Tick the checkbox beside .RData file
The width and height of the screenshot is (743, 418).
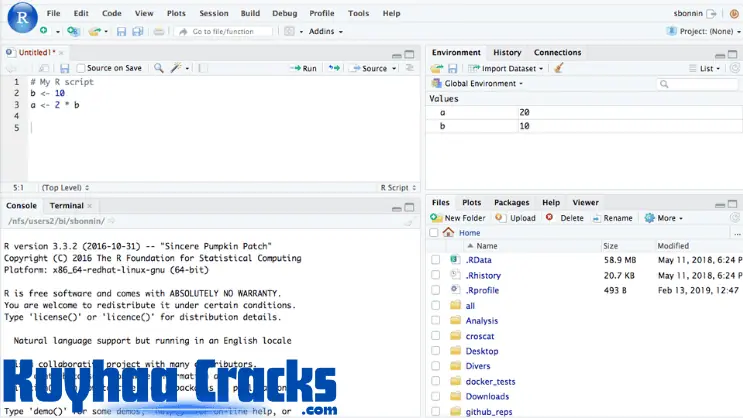[x=436, y=260]
